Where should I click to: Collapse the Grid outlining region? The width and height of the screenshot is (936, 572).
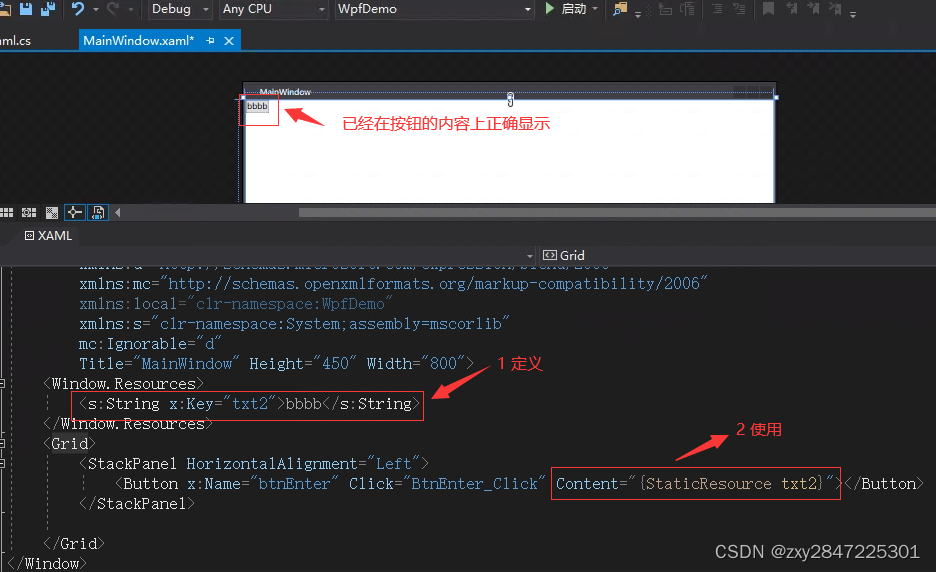2,443
